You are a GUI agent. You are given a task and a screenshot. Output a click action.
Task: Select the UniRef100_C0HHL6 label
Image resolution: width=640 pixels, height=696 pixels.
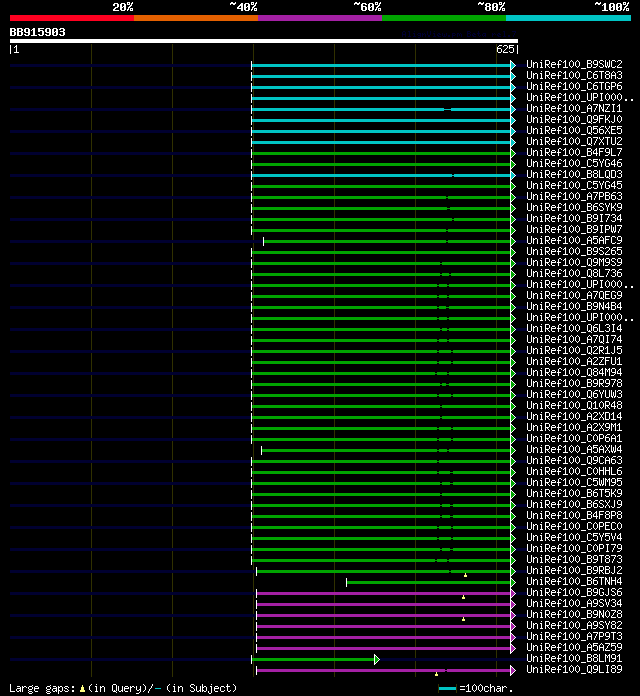574,471
